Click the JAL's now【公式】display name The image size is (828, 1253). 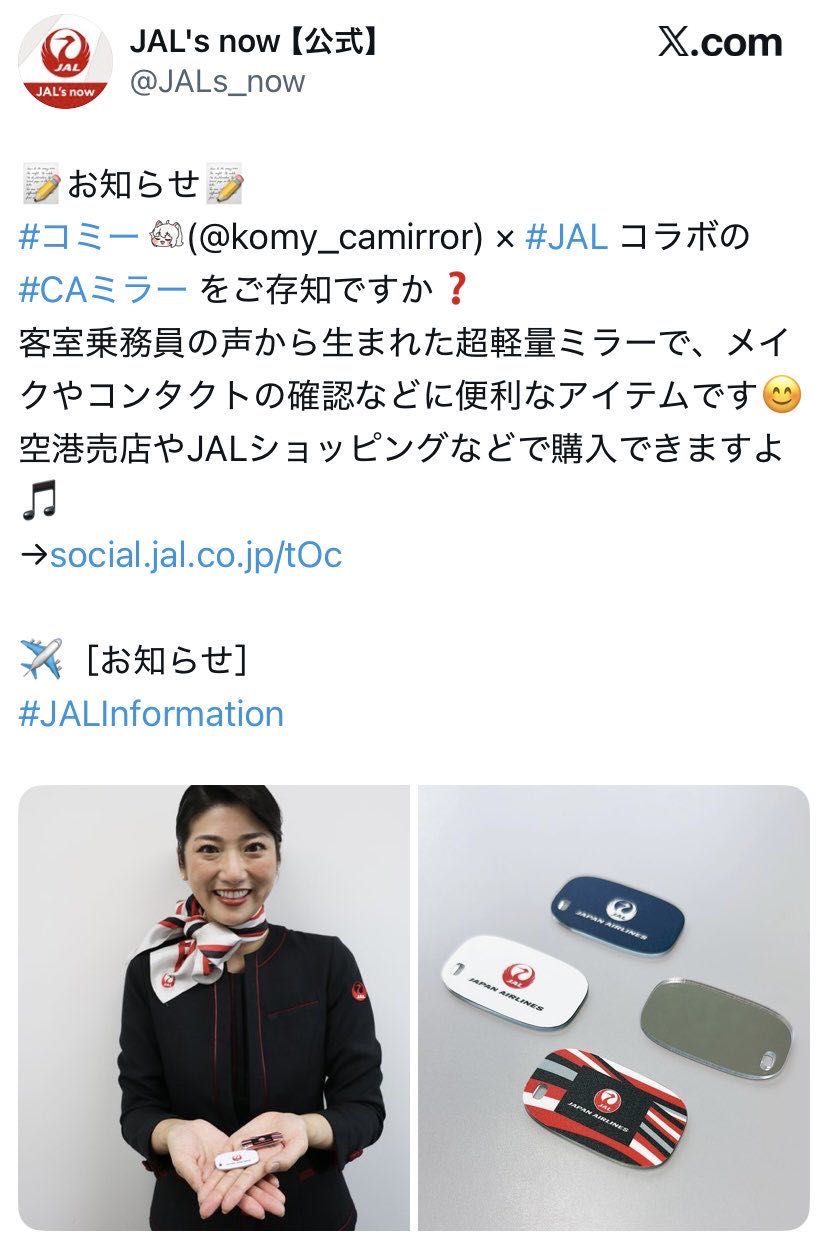256,41
